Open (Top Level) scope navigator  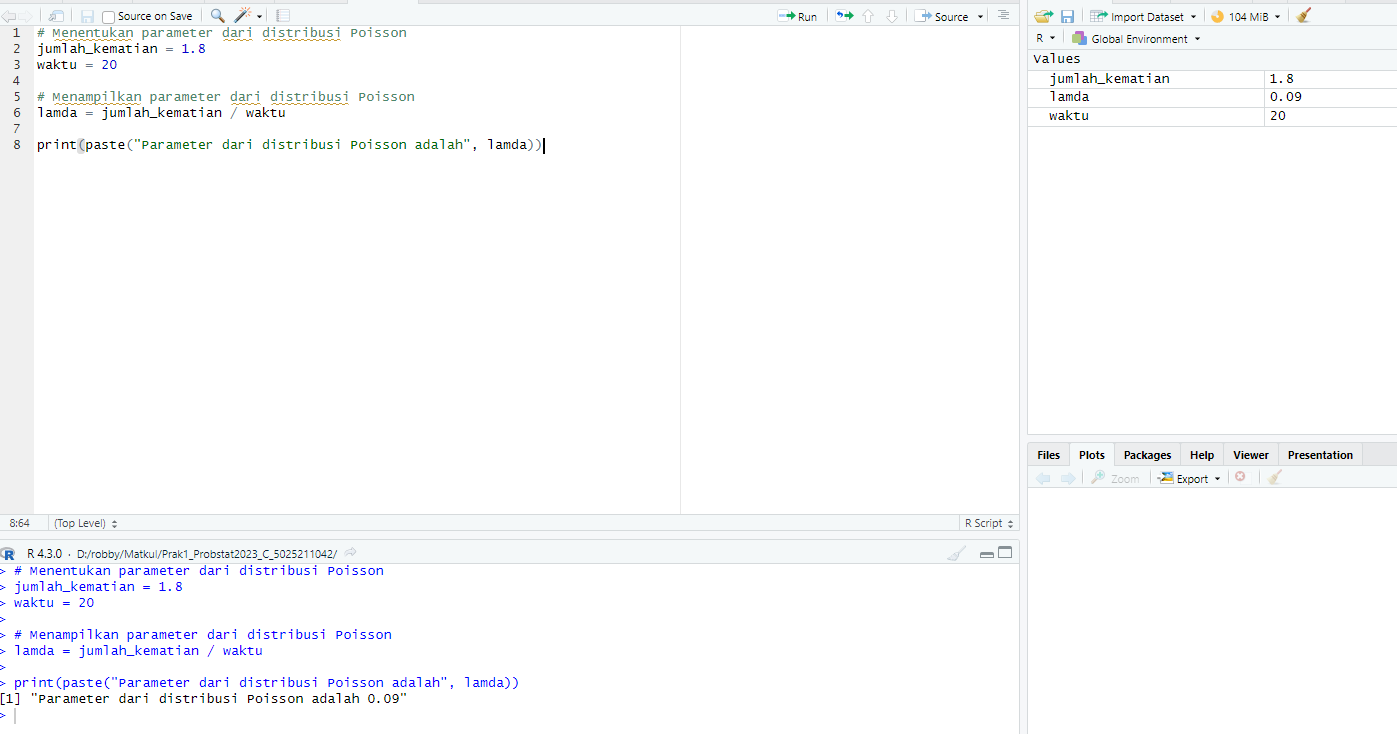coord(85,523)
